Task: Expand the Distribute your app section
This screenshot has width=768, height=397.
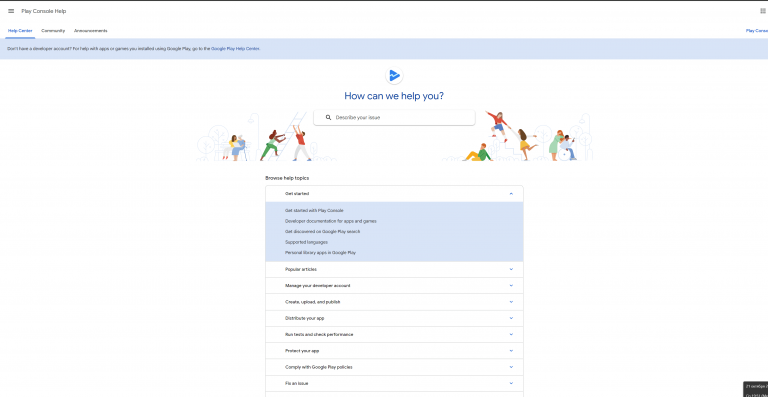Action: (x=394, y=318)
